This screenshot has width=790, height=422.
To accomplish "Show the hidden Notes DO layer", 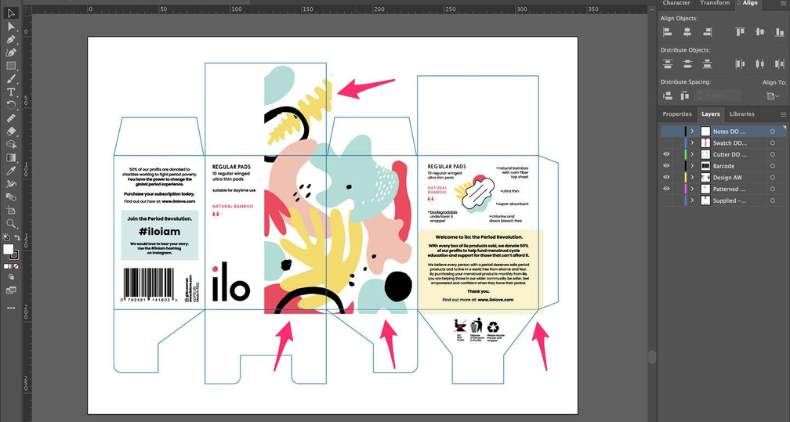I will (666, 131).
